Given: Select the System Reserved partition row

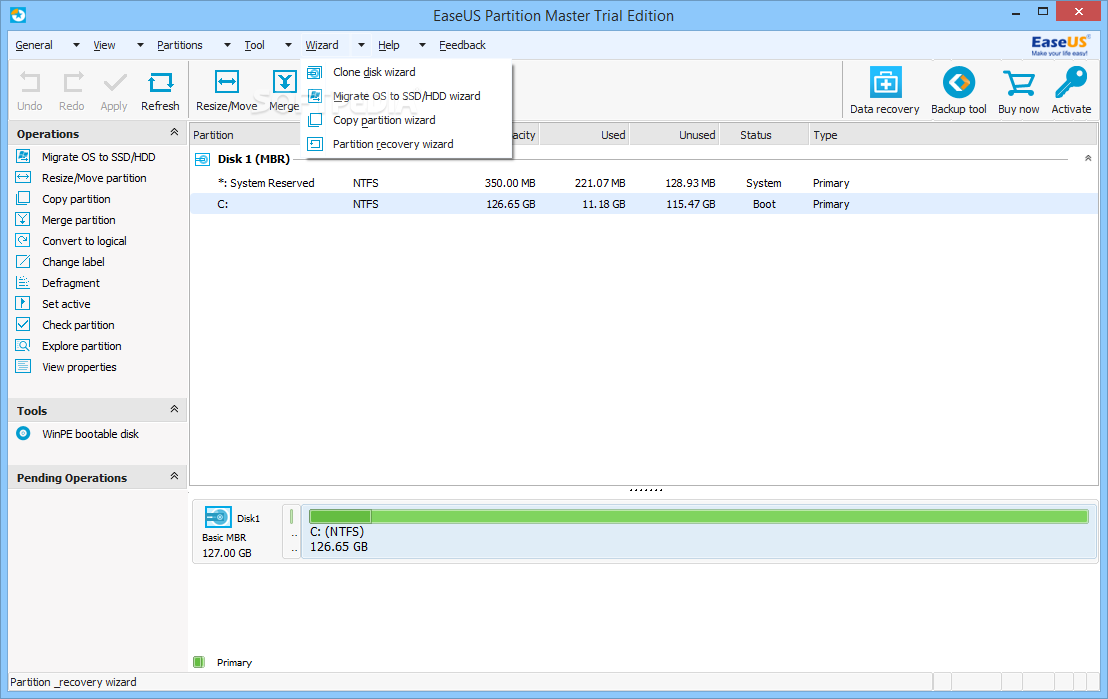Looking at the screenshot, I should [643, 183].
